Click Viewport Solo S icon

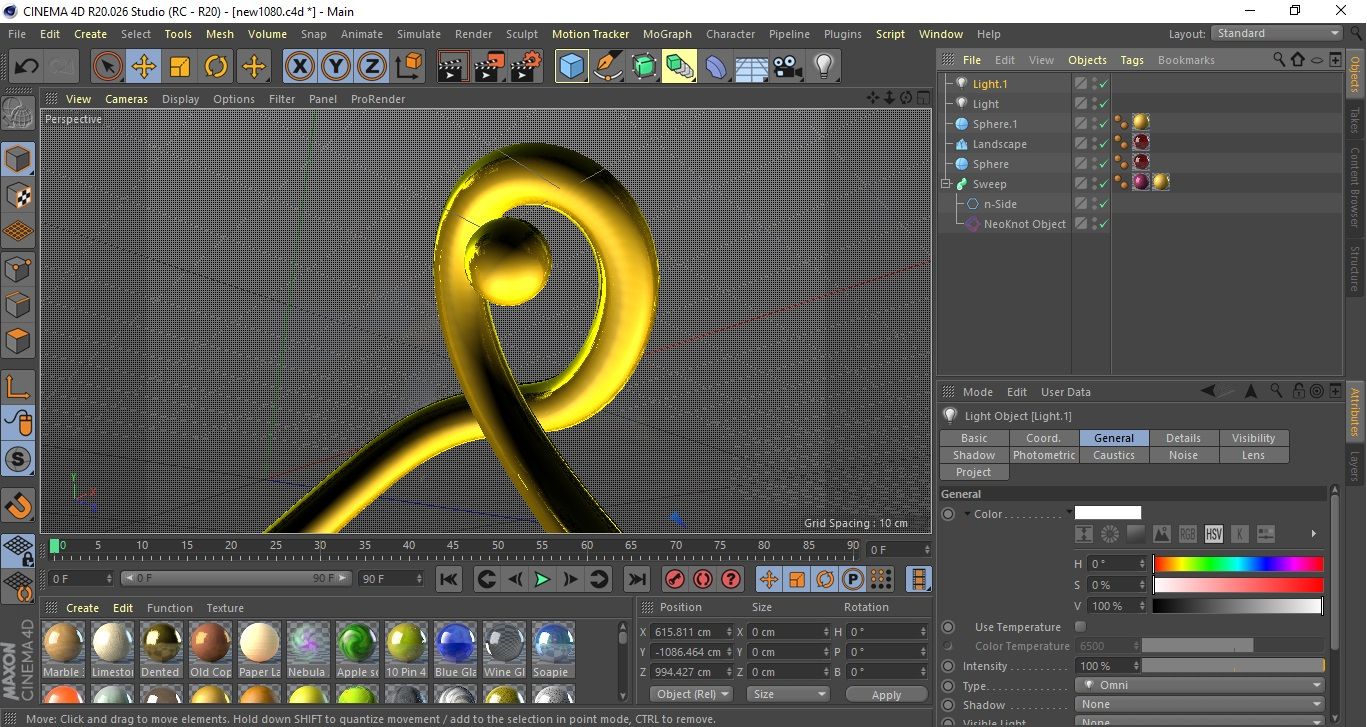[18, 460]
